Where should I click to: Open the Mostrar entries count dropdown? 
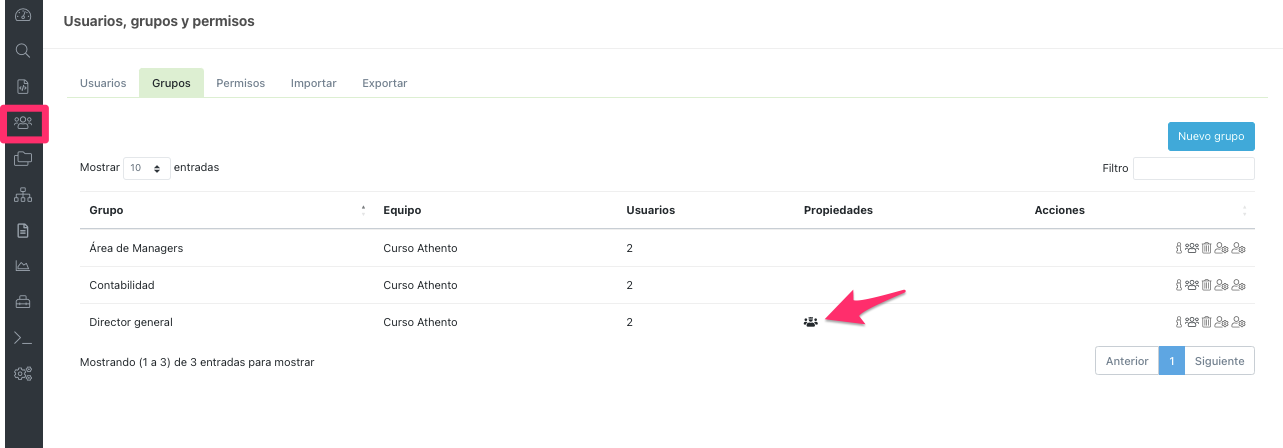[x=146, y=168]
